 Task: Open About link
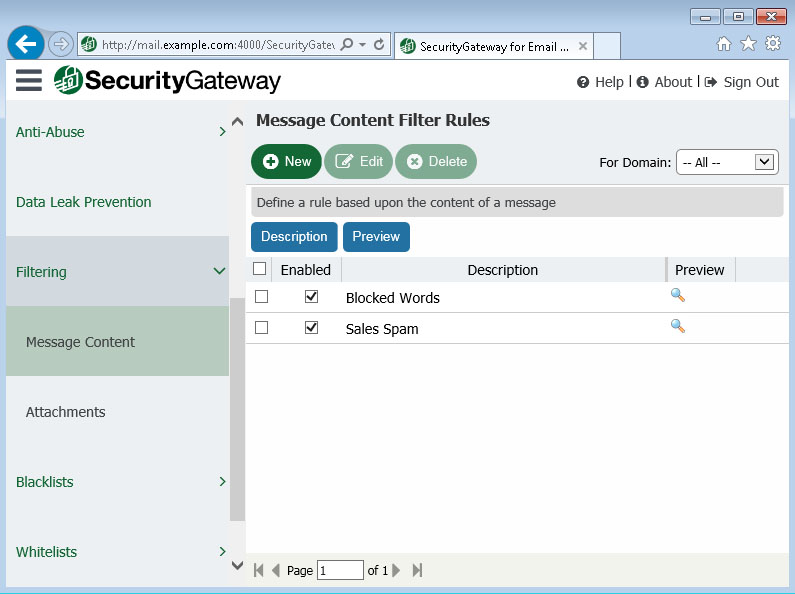(x=664, y=82)
